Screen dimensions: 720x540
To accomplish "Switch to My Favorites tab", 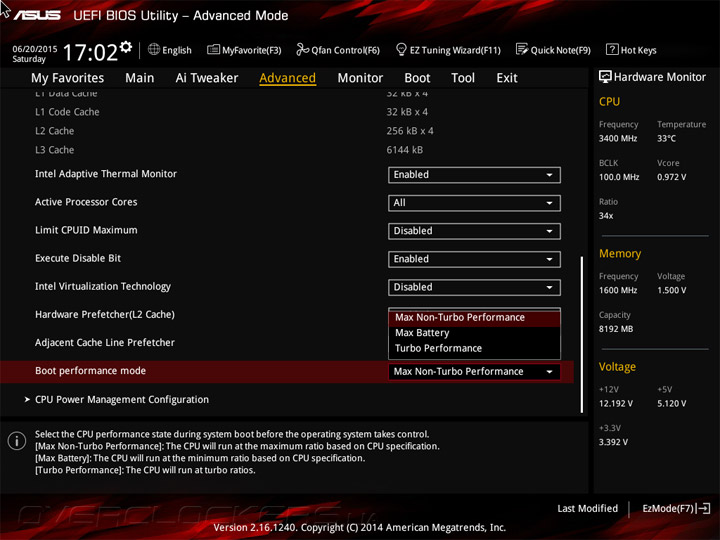I will click(68, 78).
